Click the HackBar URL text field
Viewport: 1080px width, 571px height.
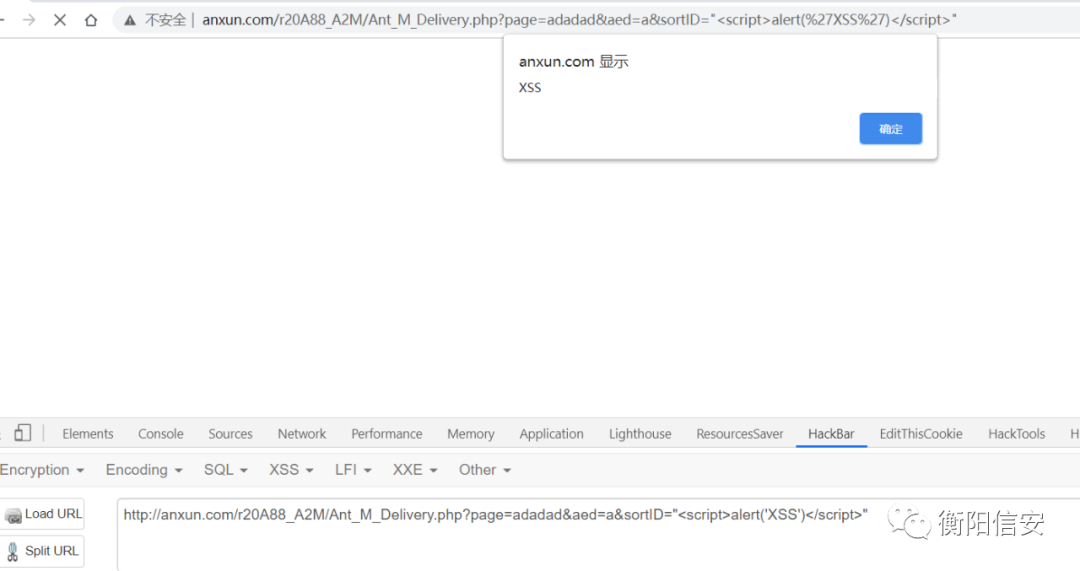598,534
